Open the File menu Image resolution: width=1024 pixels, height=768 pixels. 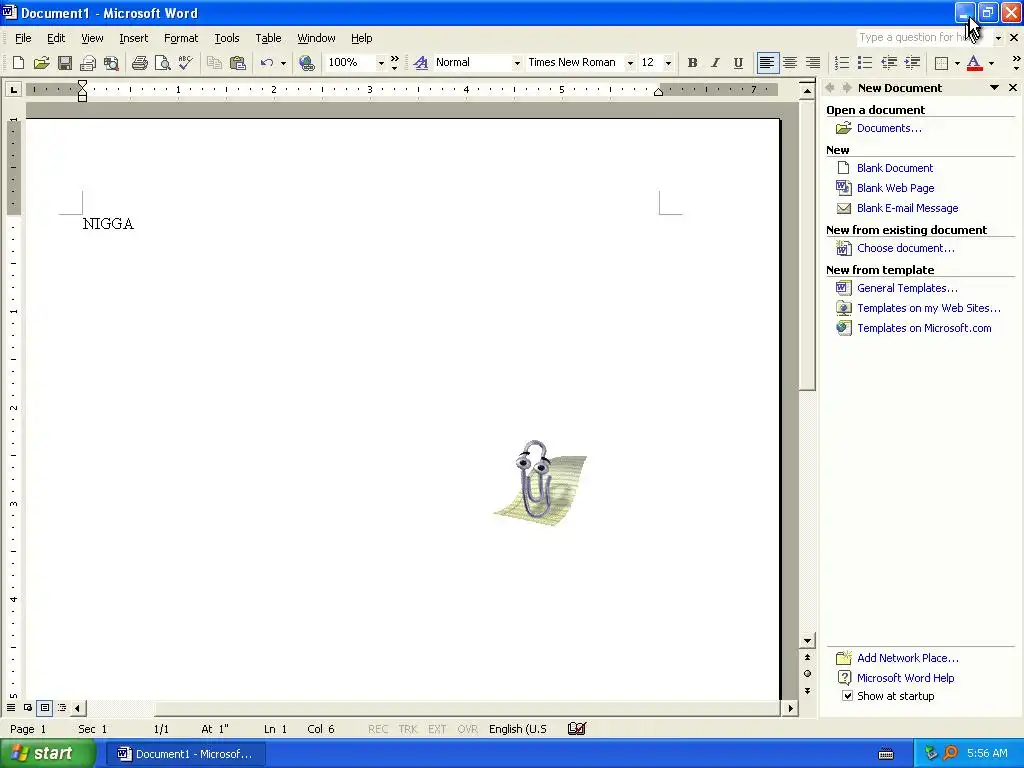point(23,38)
